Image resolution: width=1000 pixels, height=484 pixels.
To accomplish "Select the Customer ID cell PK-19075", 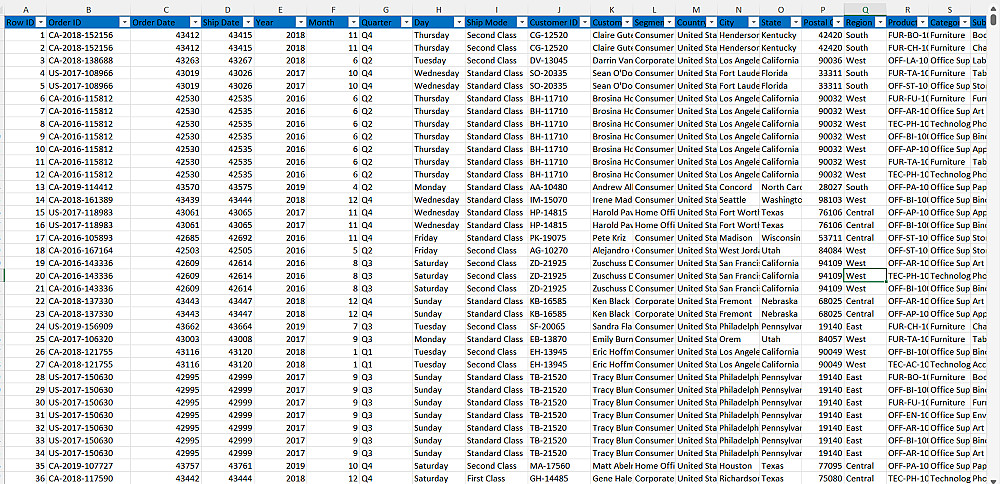I will 558,238.
